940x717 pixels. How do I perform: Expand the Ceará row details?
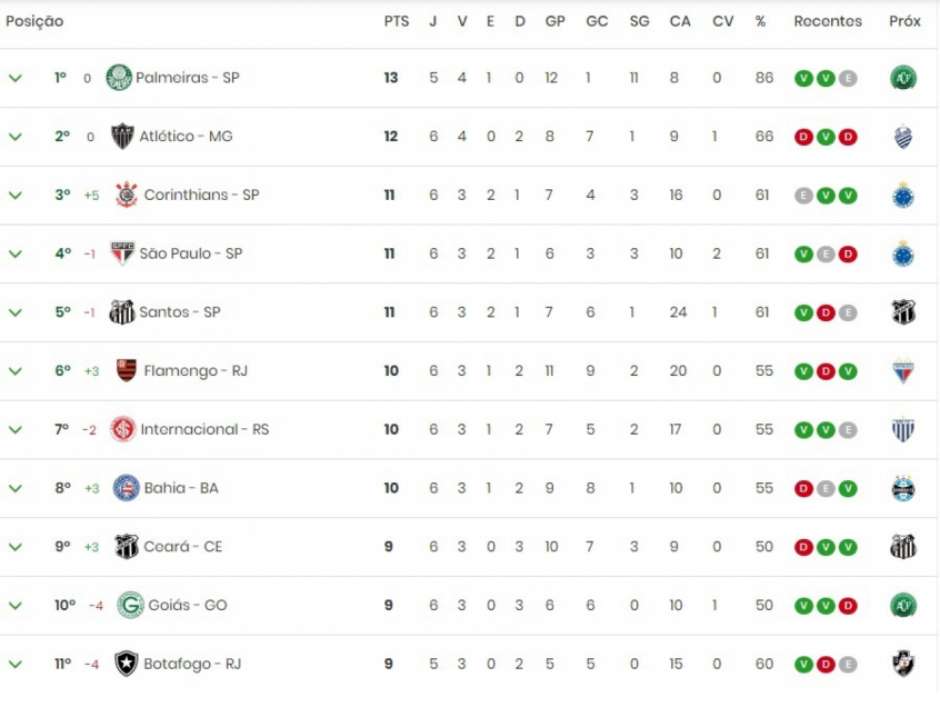[x=14, y=546]
